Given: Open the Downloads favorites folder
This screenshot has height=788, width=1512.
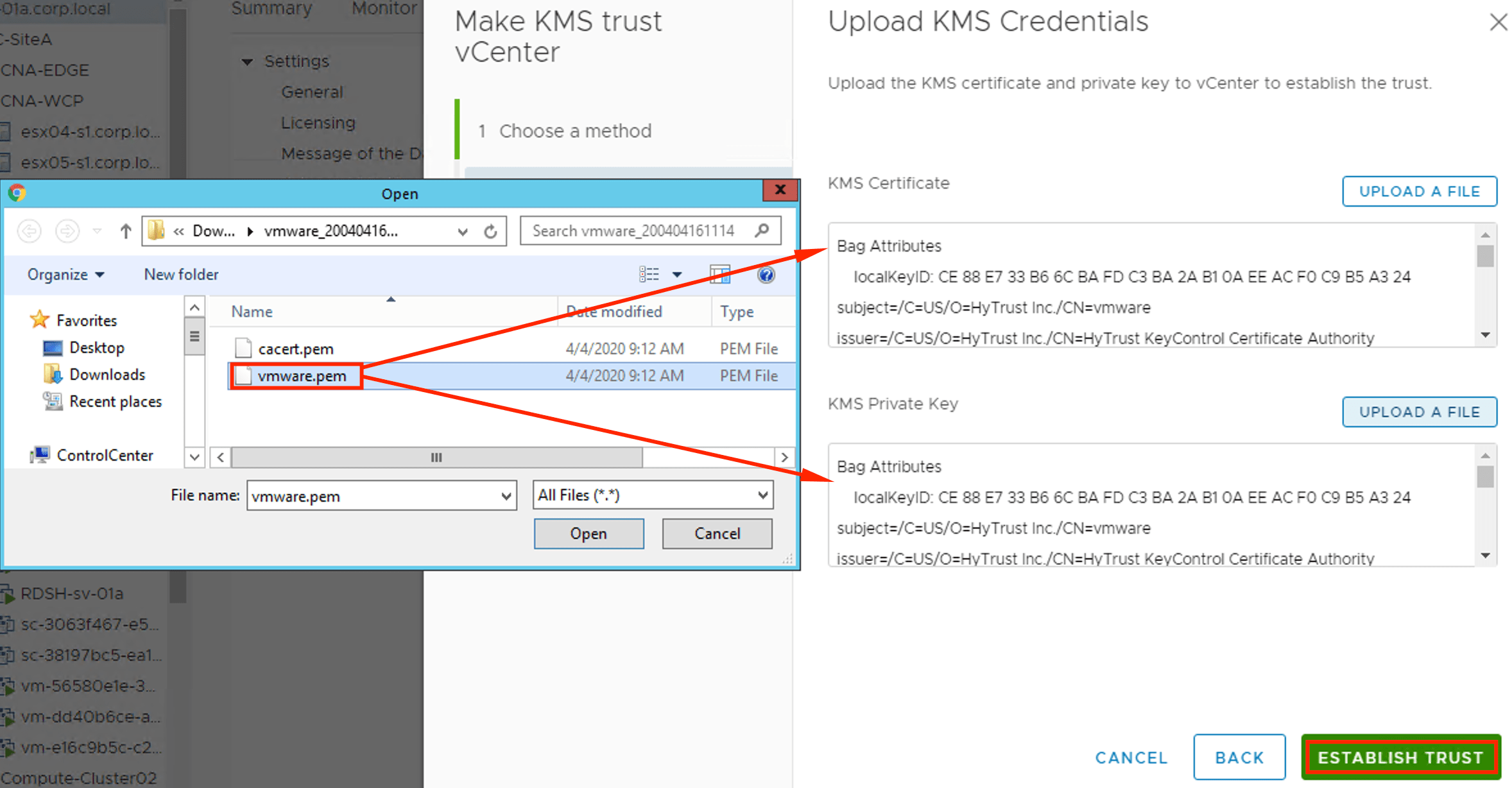Looking at the screenshot, I should [x=107, y=375].
